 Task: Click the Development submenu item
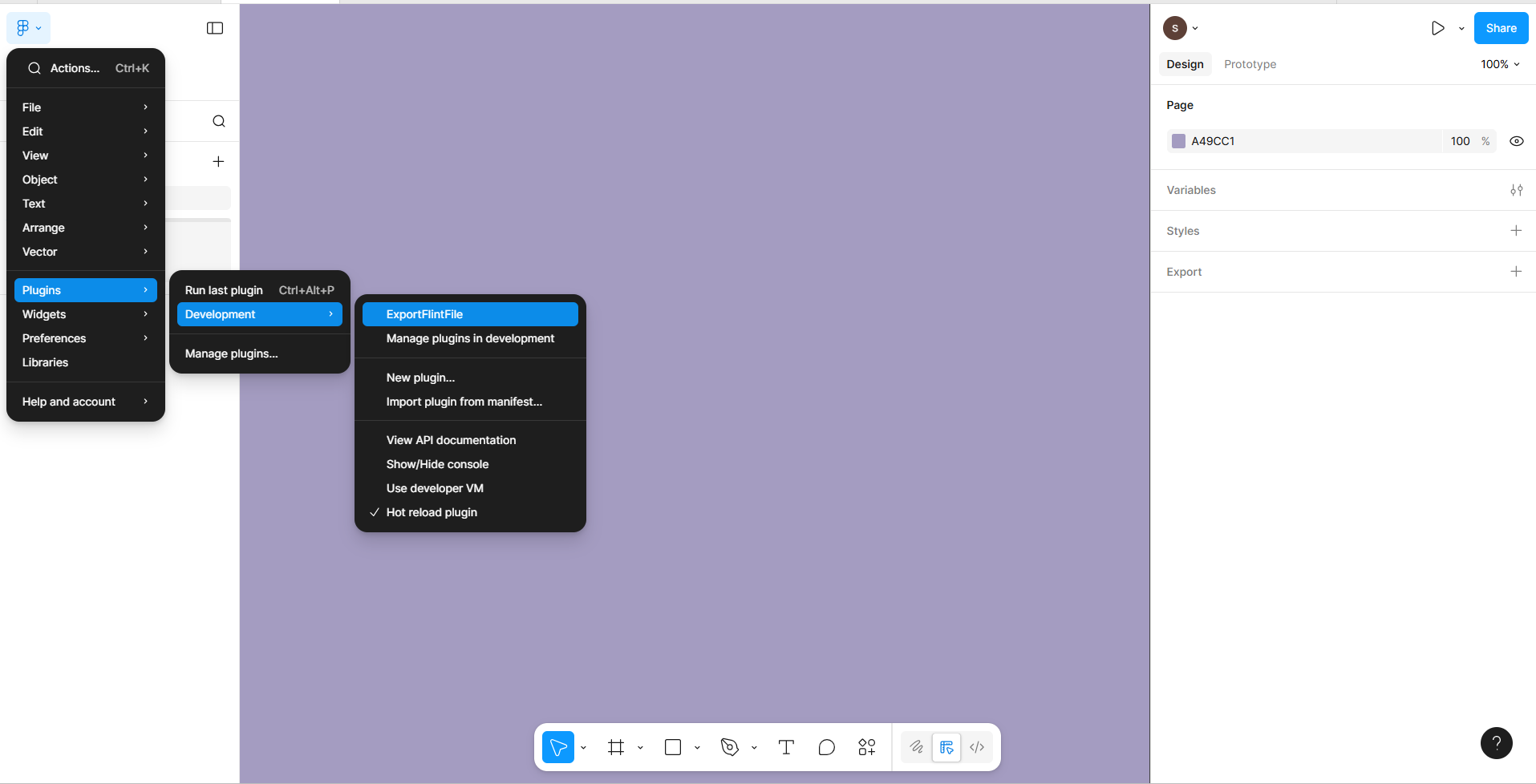pyautogui.click(x=260, y=314)
